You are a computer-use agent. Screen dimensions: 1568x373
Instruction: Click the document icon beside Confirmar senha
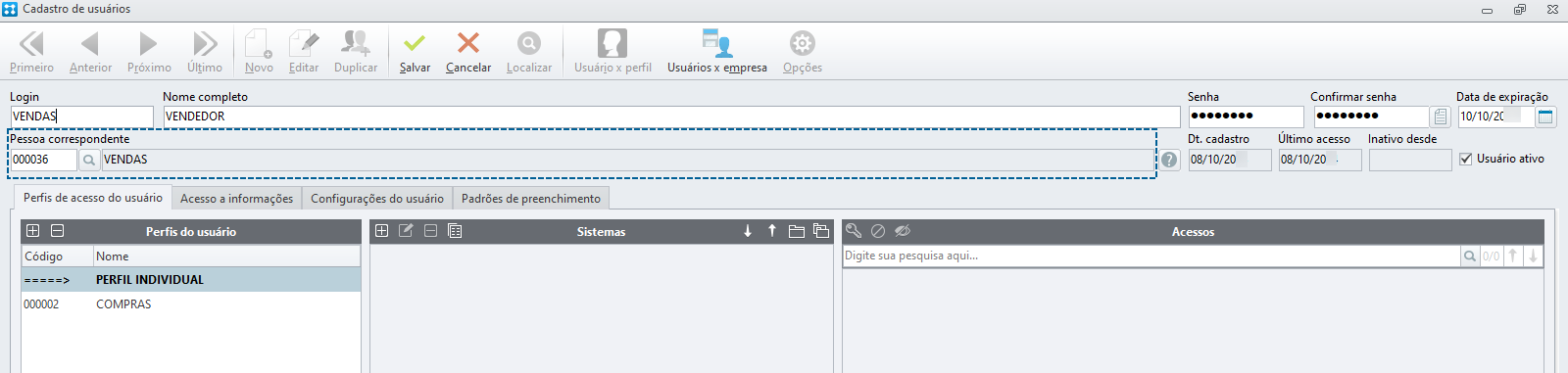(x=1441, y=117)
